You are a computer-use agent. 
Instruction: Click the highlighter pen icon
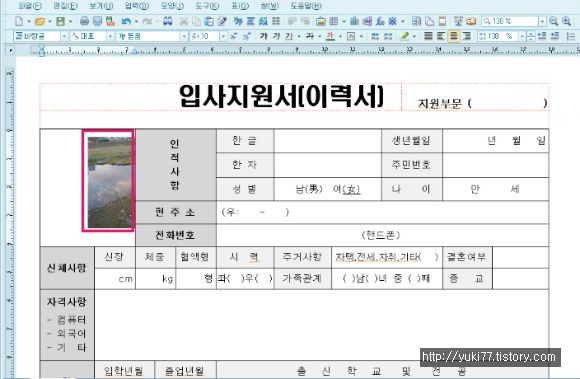coord(405,36)
